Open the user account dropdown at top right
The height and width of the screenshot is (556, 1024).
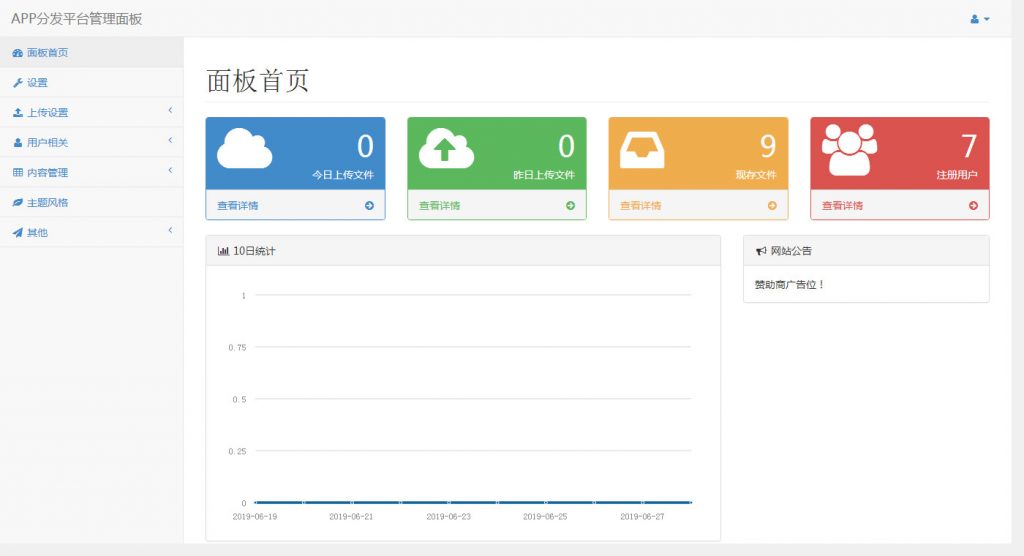pos(980,19)
